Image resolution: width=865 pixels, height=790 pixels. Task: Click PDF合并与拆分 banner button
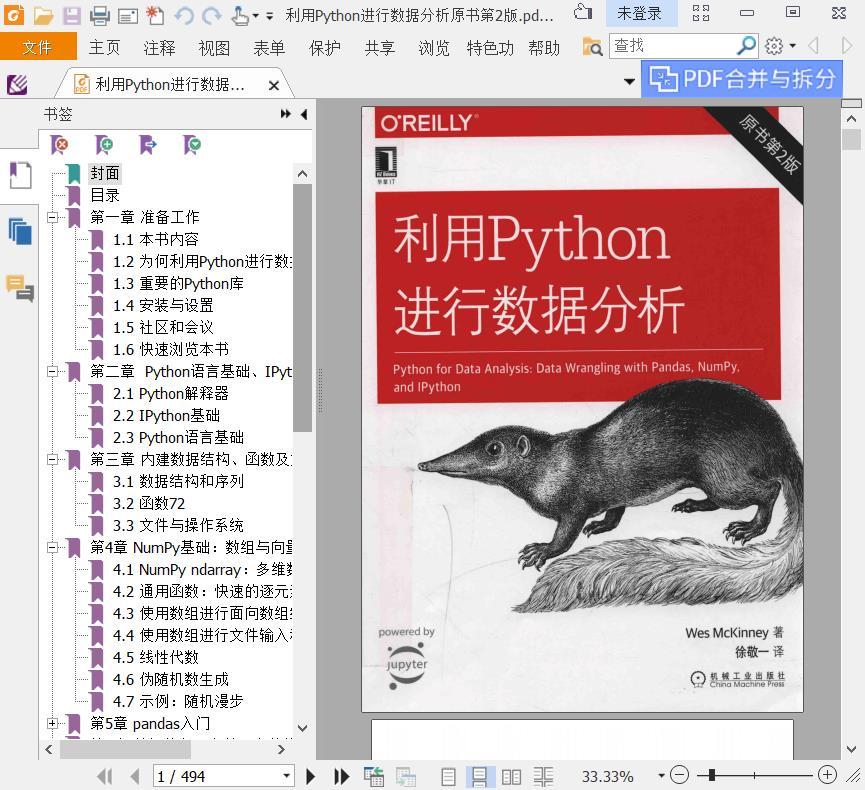click(742, 79)
